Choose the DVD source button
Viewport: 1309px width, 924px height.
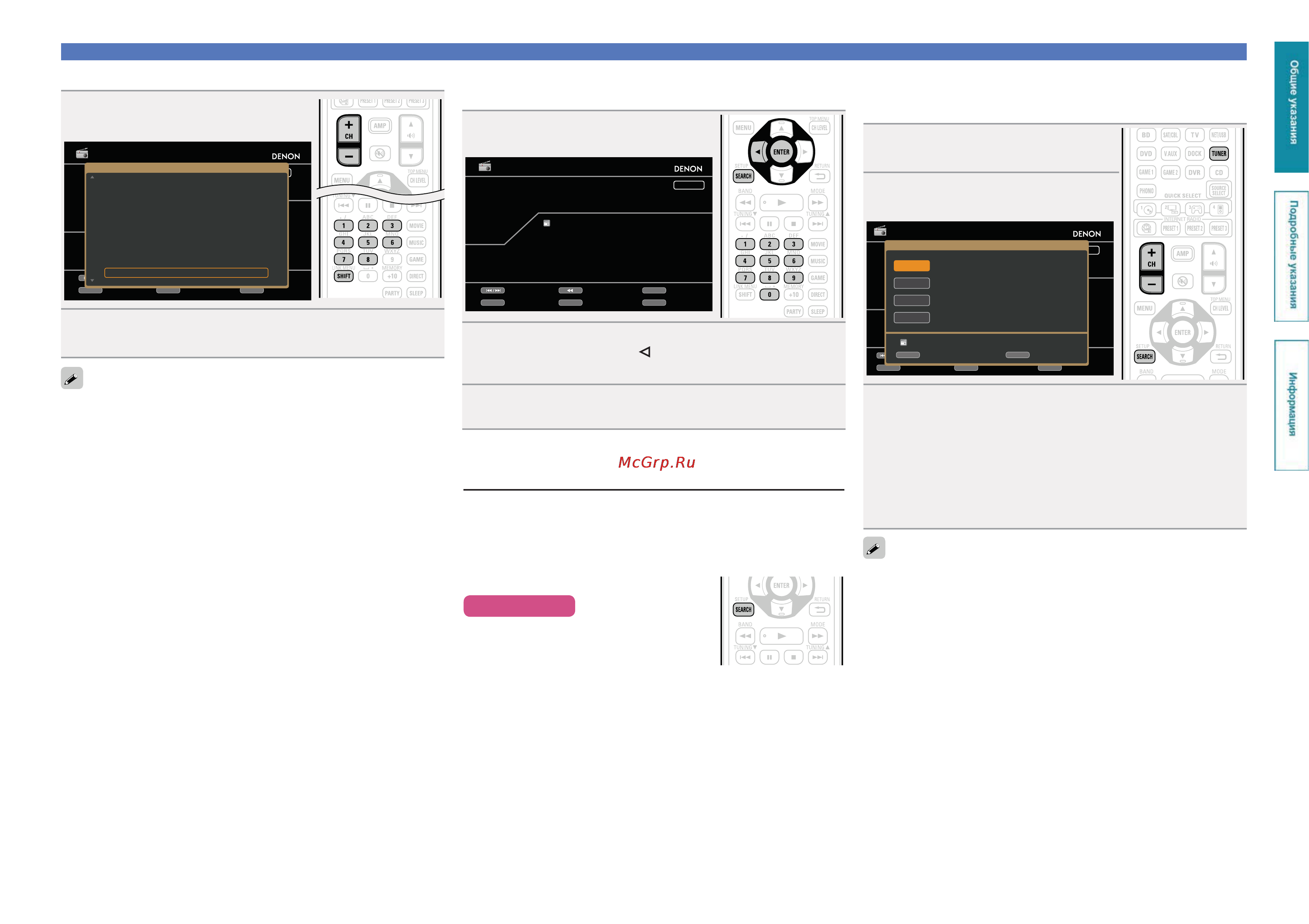click(1146, 154)
